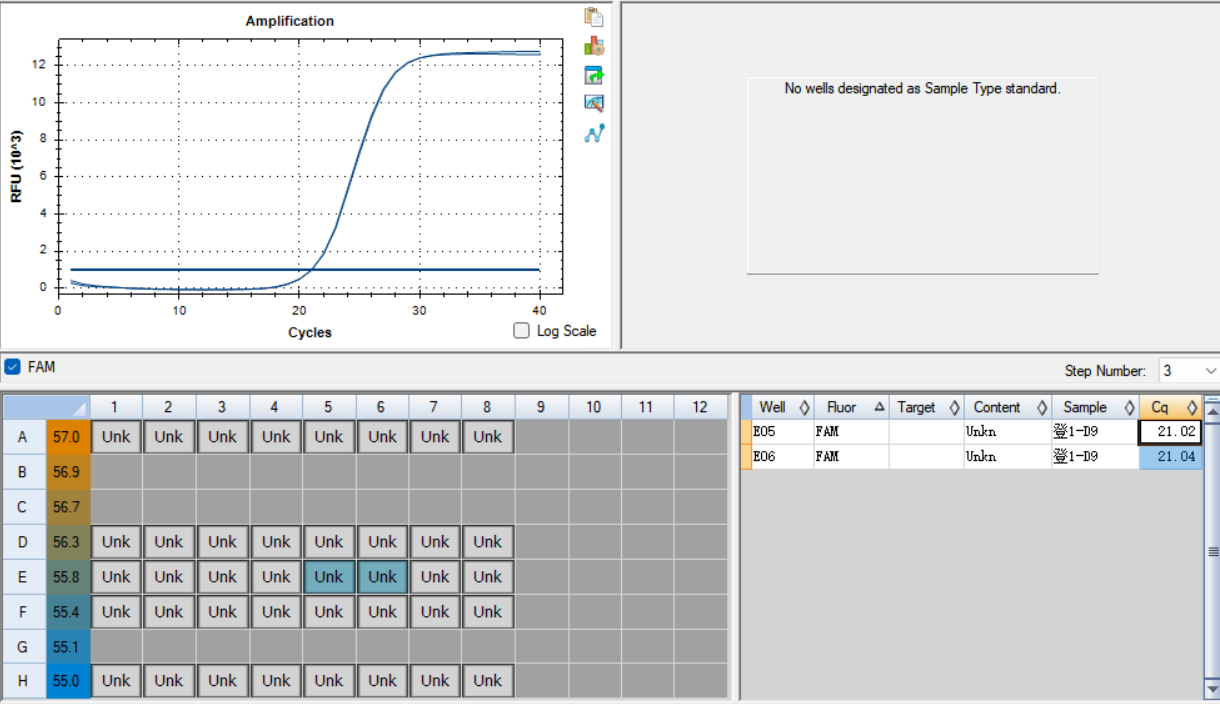
Task: Click the results table vertical scrollbar grip
Action: tap(1212, 551)
